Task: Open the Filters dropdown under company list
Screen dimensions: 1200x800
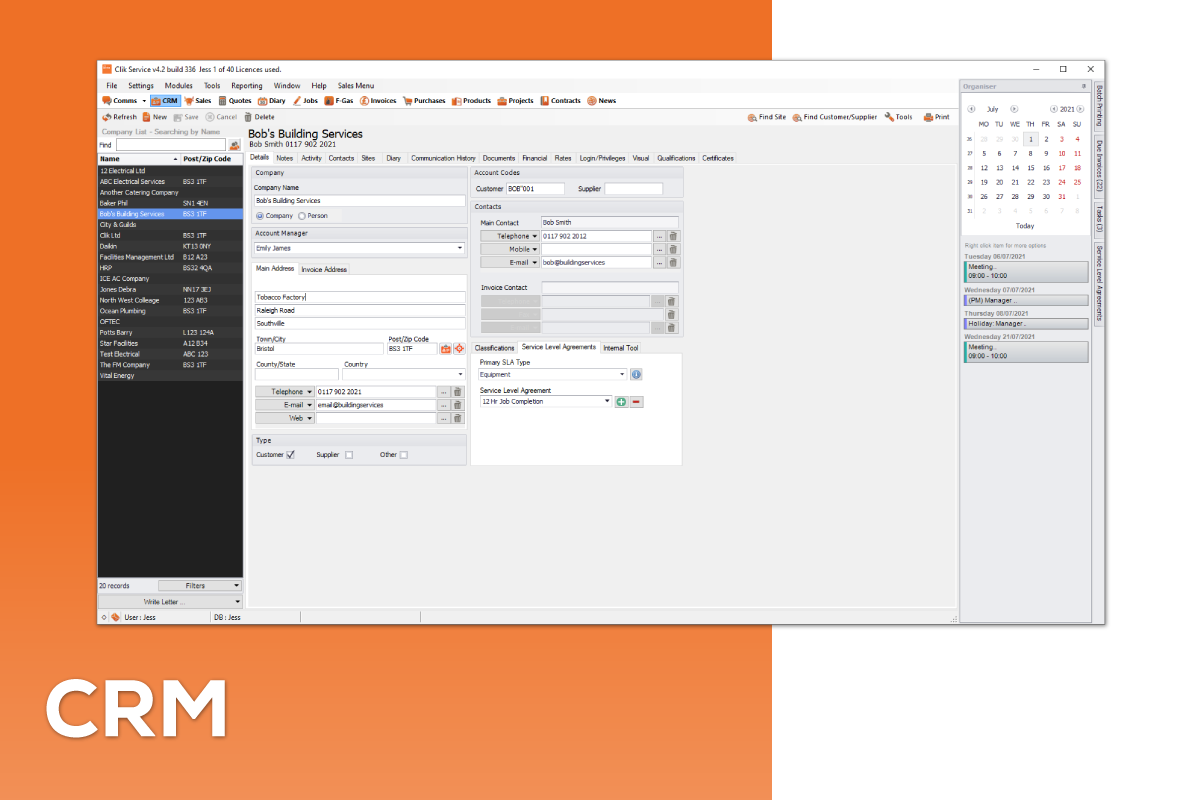Action: click(x=200, y=586)
